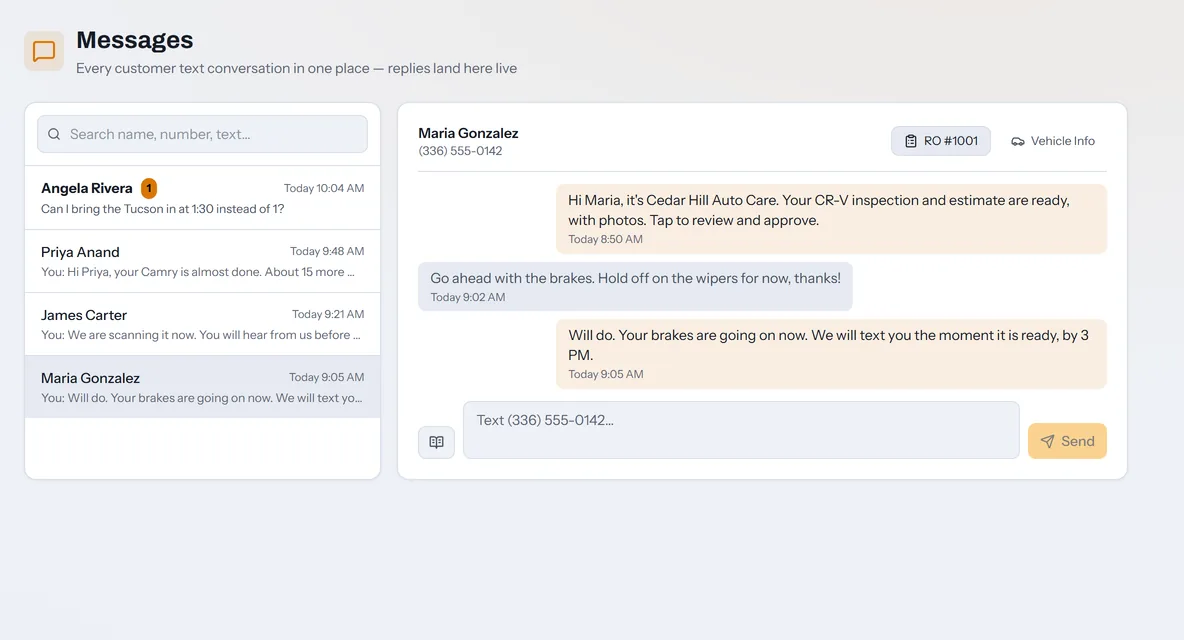Click timestamp Today 9:21 AM
Viewport: 1184px width, 640px height.
coord(328,314)
